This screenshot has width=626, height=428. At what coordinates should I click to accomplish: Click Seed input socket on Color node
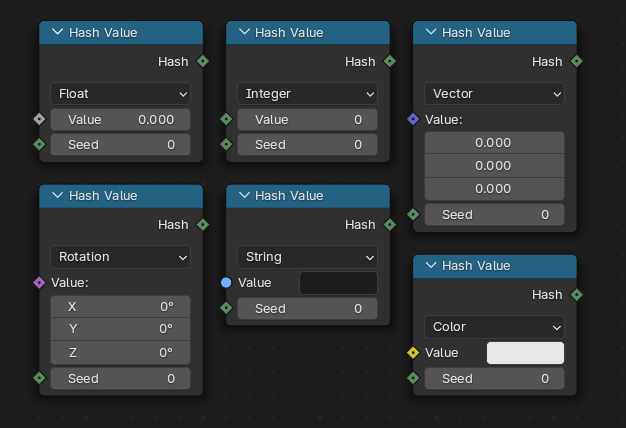(x=413, y=378)
